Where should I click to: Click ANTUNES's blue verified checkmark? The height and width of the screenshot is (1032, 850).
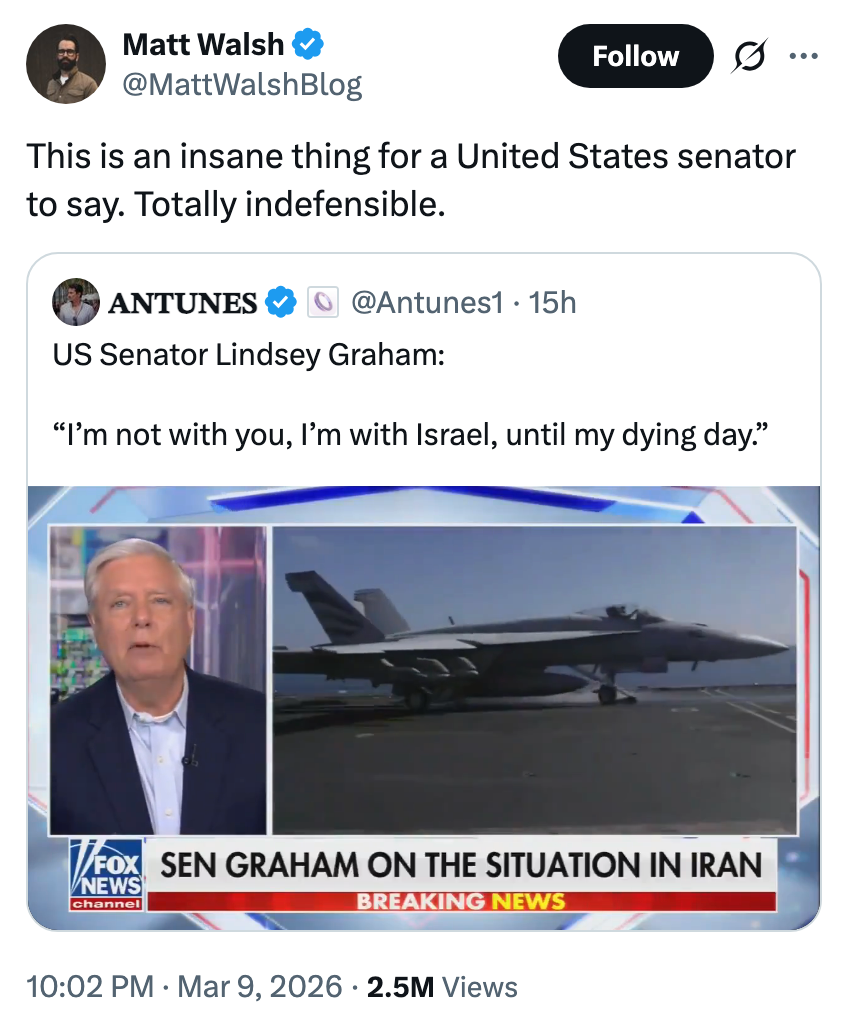tap(281, 302)
